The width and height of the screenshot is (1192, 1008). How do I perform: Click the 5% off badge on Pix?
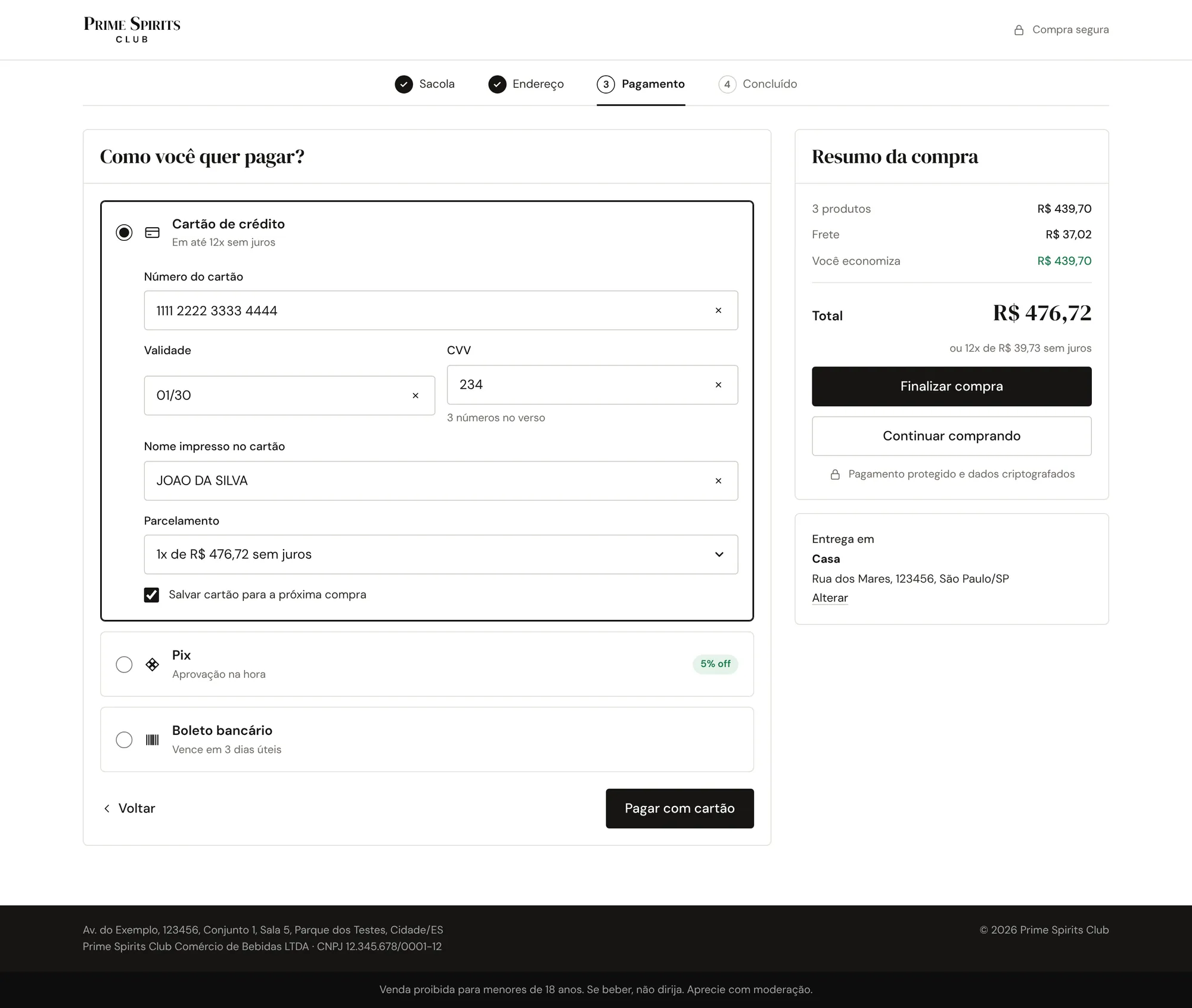pos(715,664)
